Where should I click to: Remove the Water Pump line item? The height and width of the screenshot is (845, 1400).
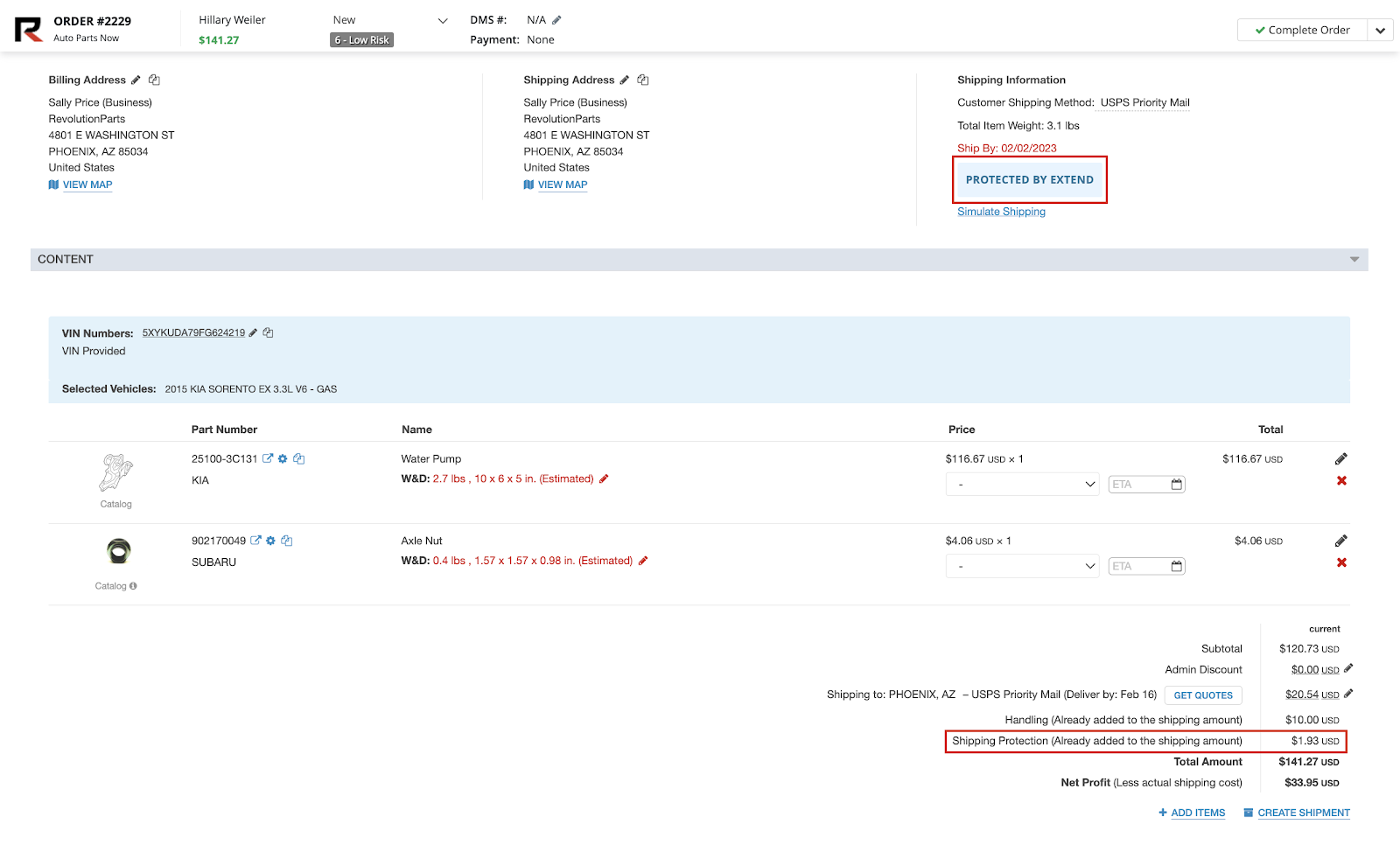tap(1341, 480)
